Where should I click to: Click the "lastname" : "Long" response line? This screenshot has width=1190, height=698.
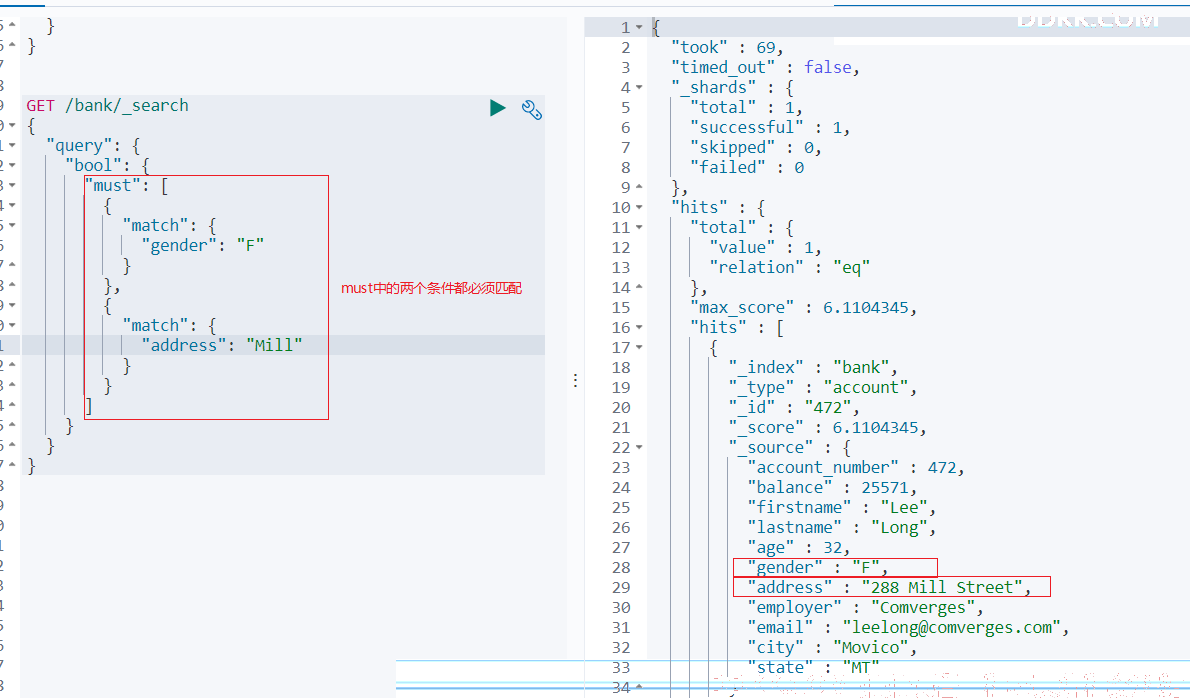(x=842, y=527)
